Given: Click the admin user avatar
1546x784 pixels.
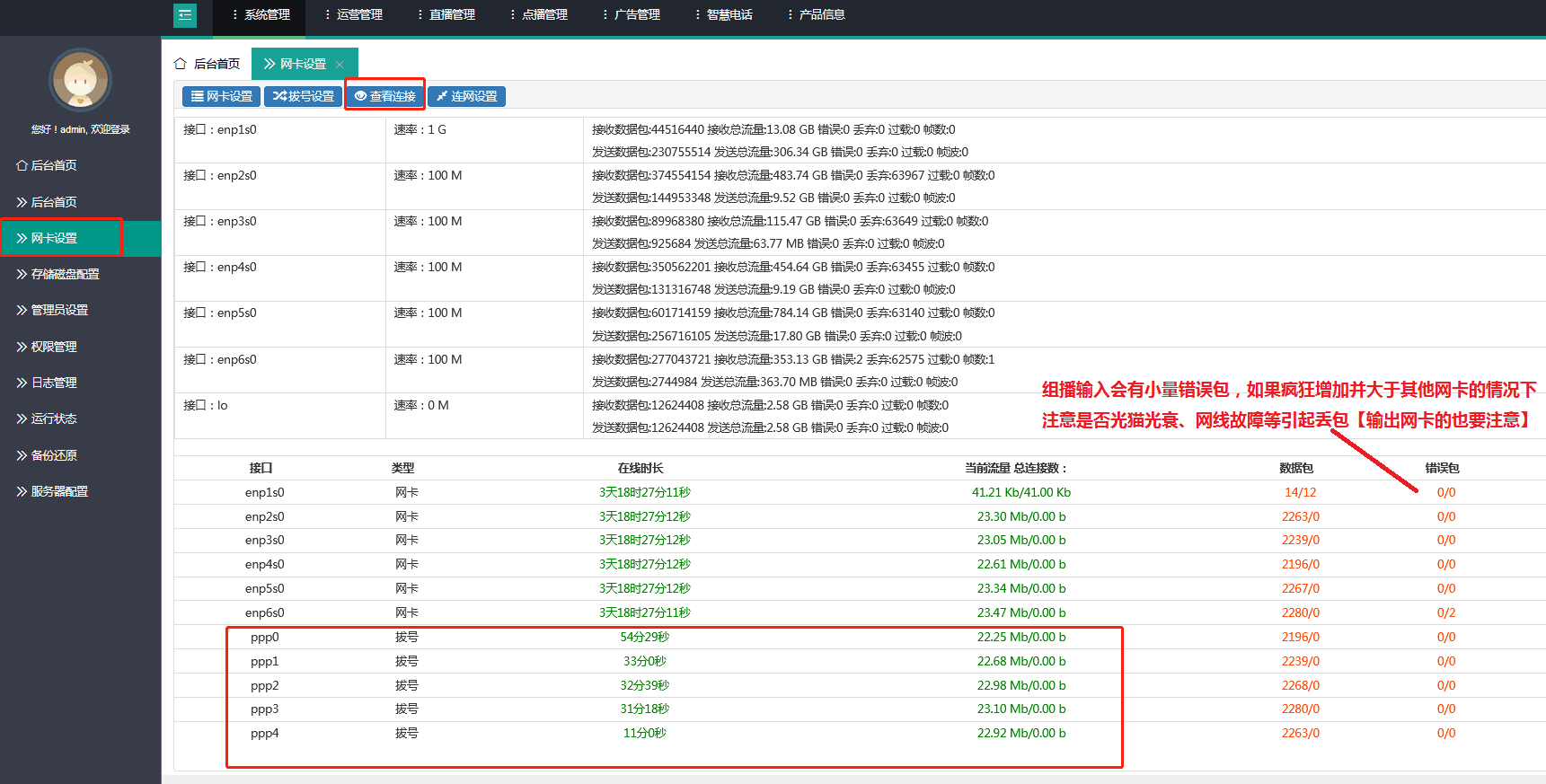Looking at the screenshot, I should point(80,80).
